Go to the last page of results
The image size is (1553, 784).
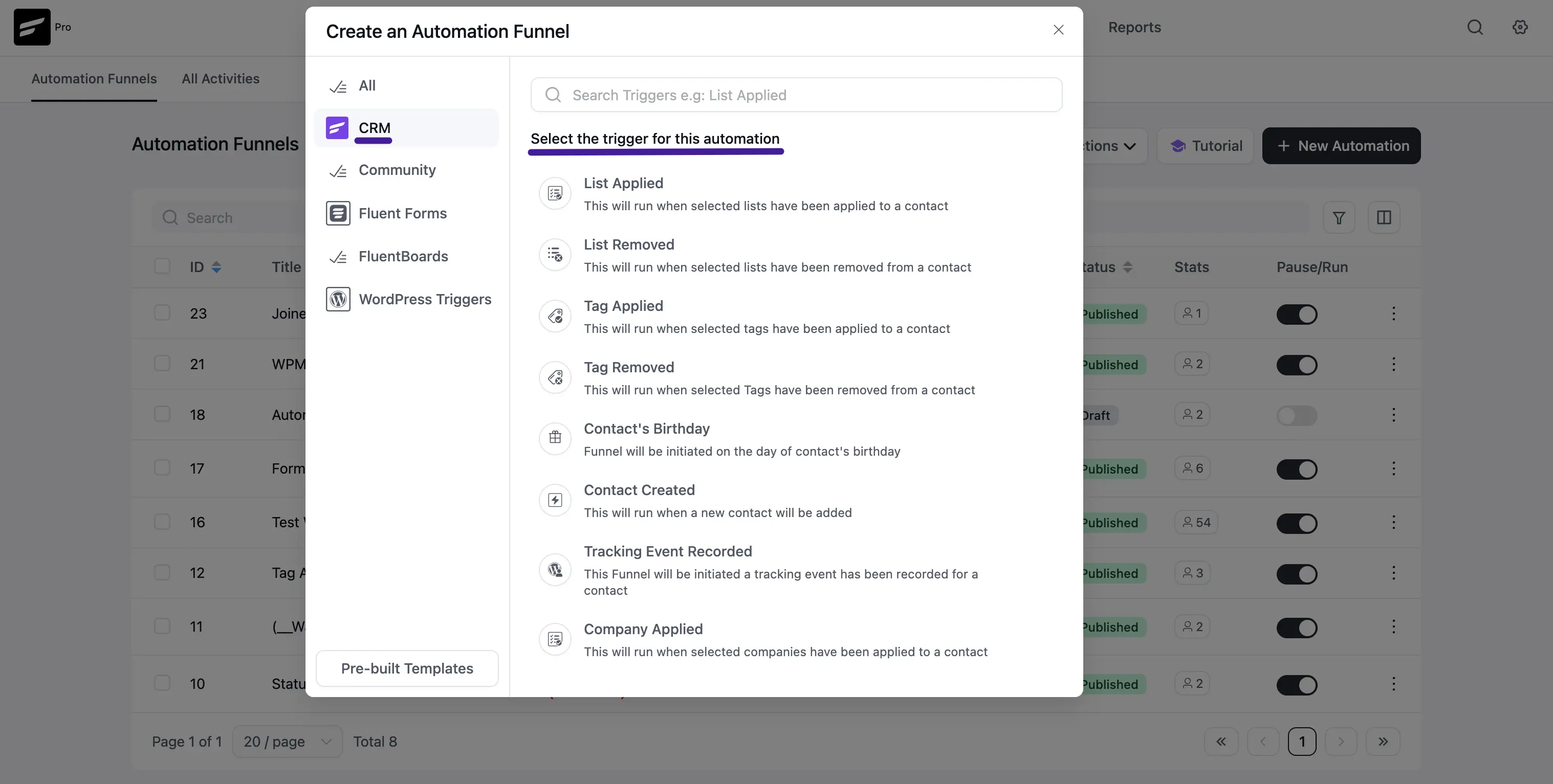(1383, 741)
